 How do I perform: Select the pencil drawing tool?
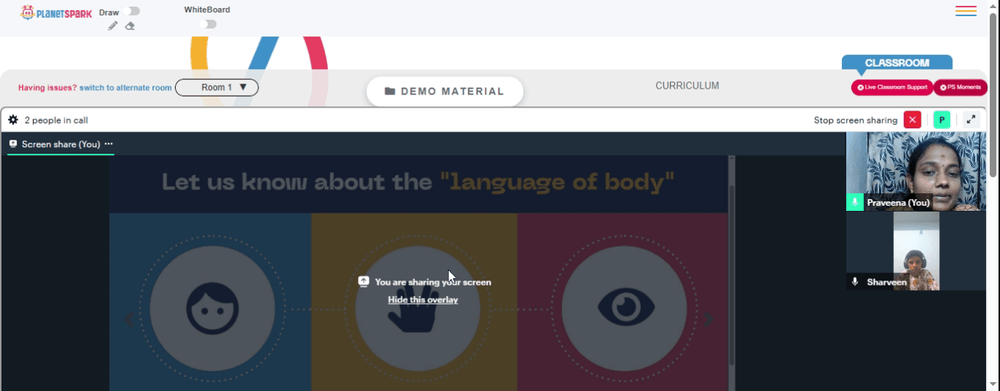pyautogui.click(x=113, y=26)
